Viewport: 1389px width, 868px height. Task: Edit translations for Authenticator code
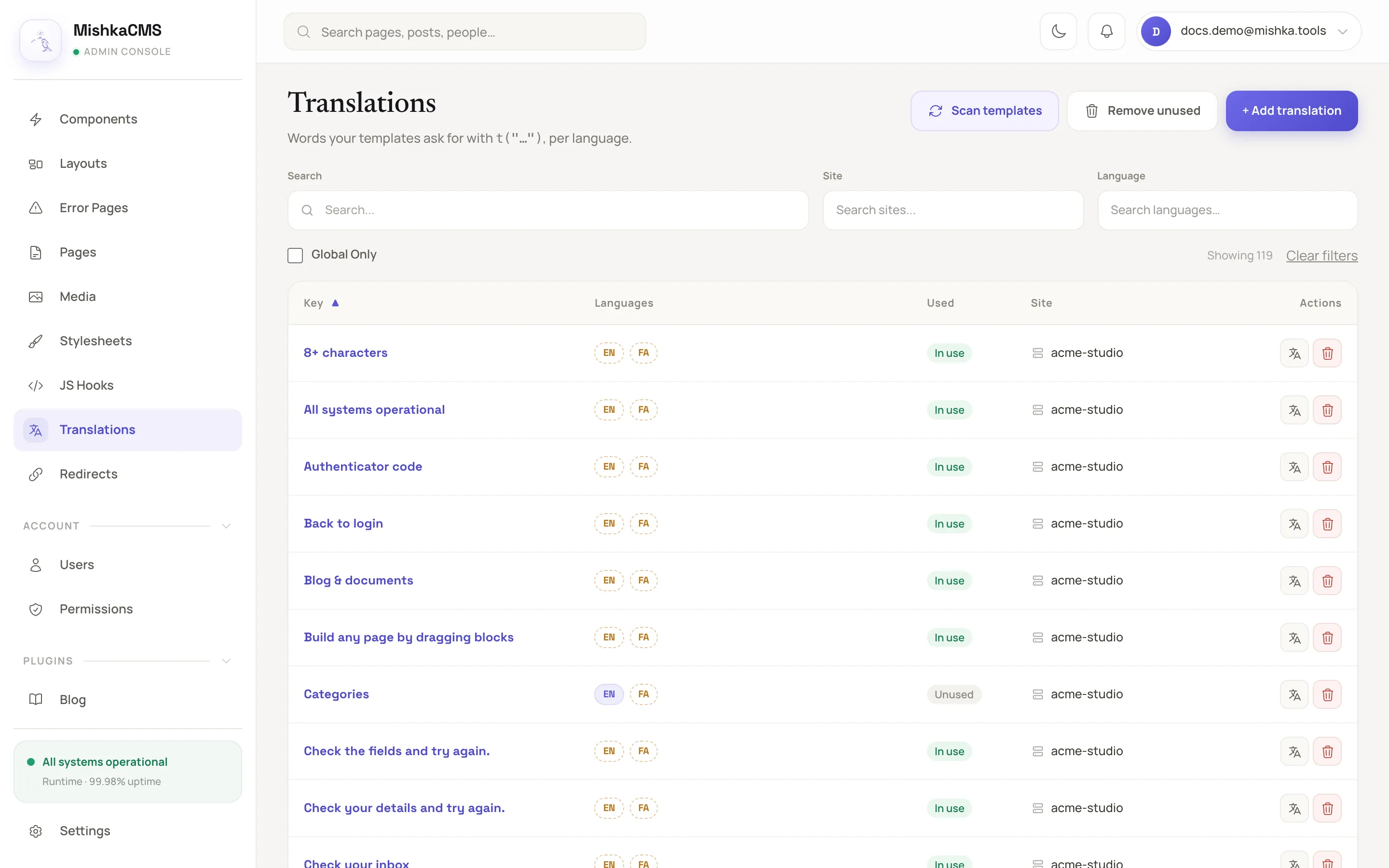[x=1294, y=467]
